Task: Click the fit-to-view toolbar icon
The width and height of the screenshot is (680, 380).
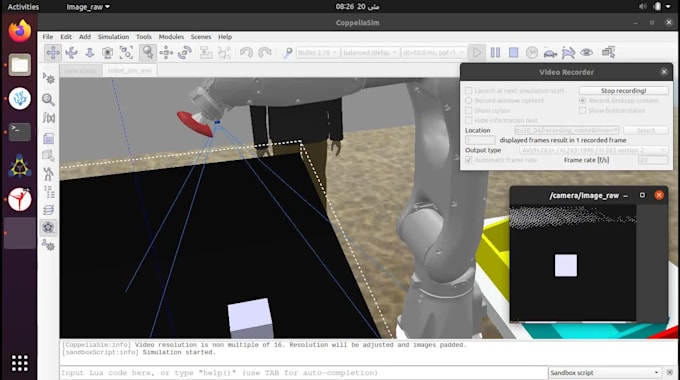Action: (126, 52)
